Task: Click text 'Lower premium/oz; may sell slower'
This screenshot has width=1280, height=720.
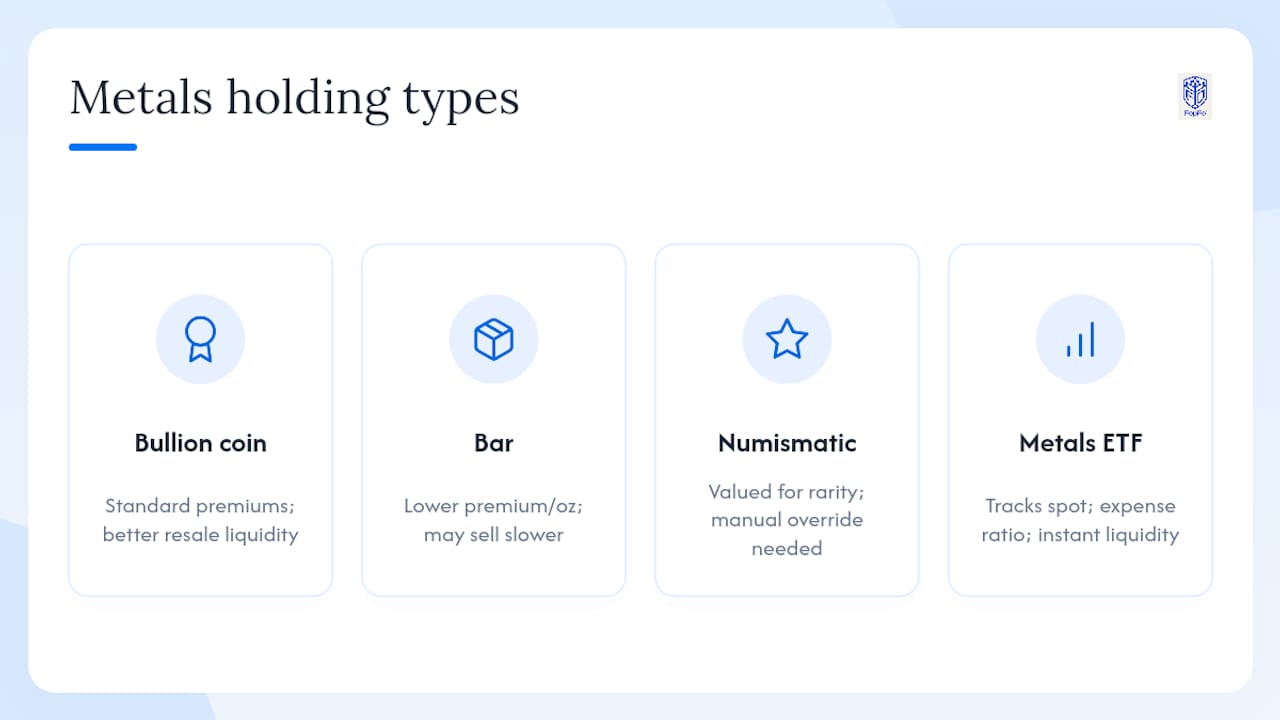Action: (493, 520)
